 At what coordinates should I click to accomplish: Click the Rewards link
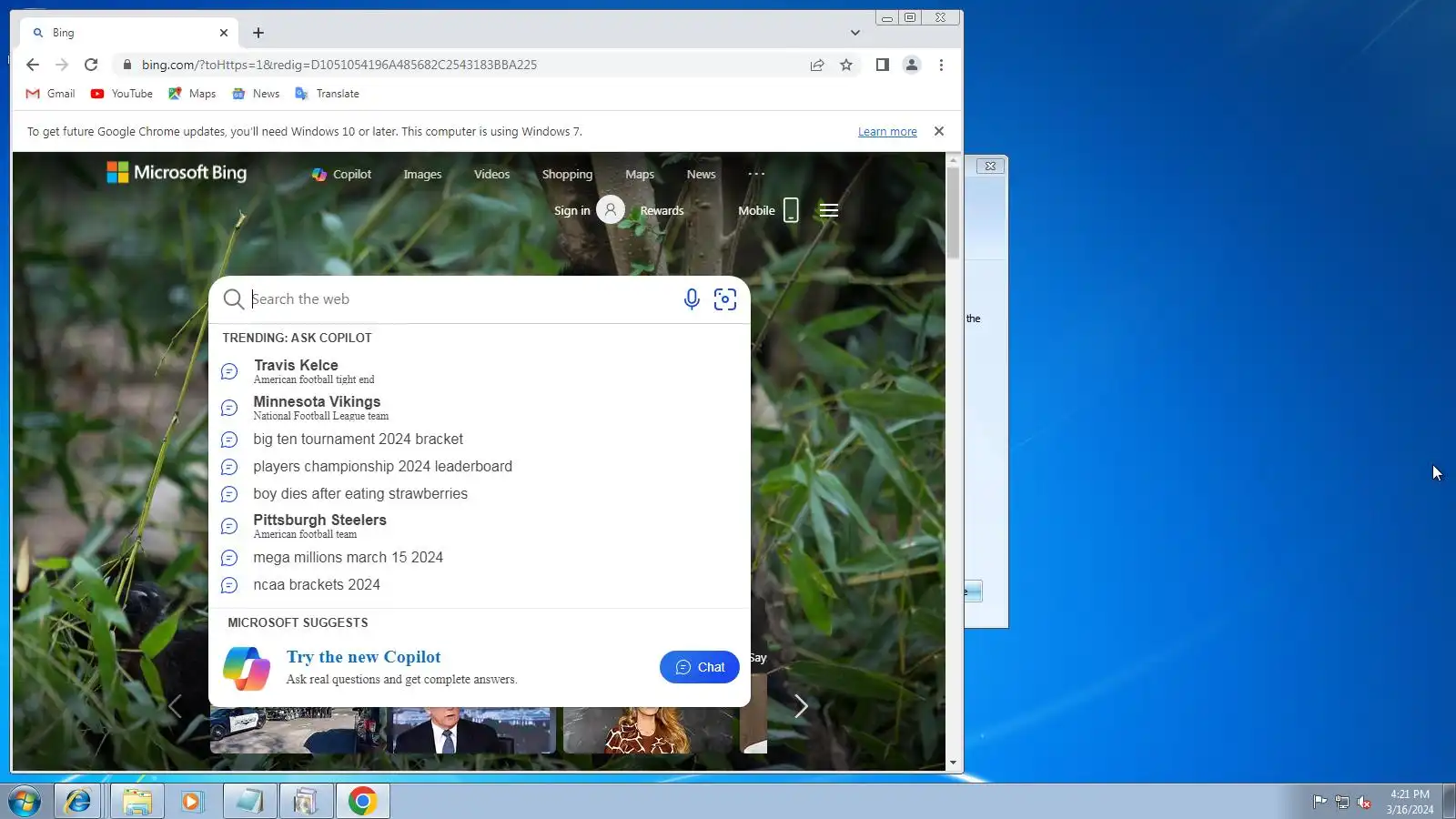pyautogui.click(x=662, y=210)
